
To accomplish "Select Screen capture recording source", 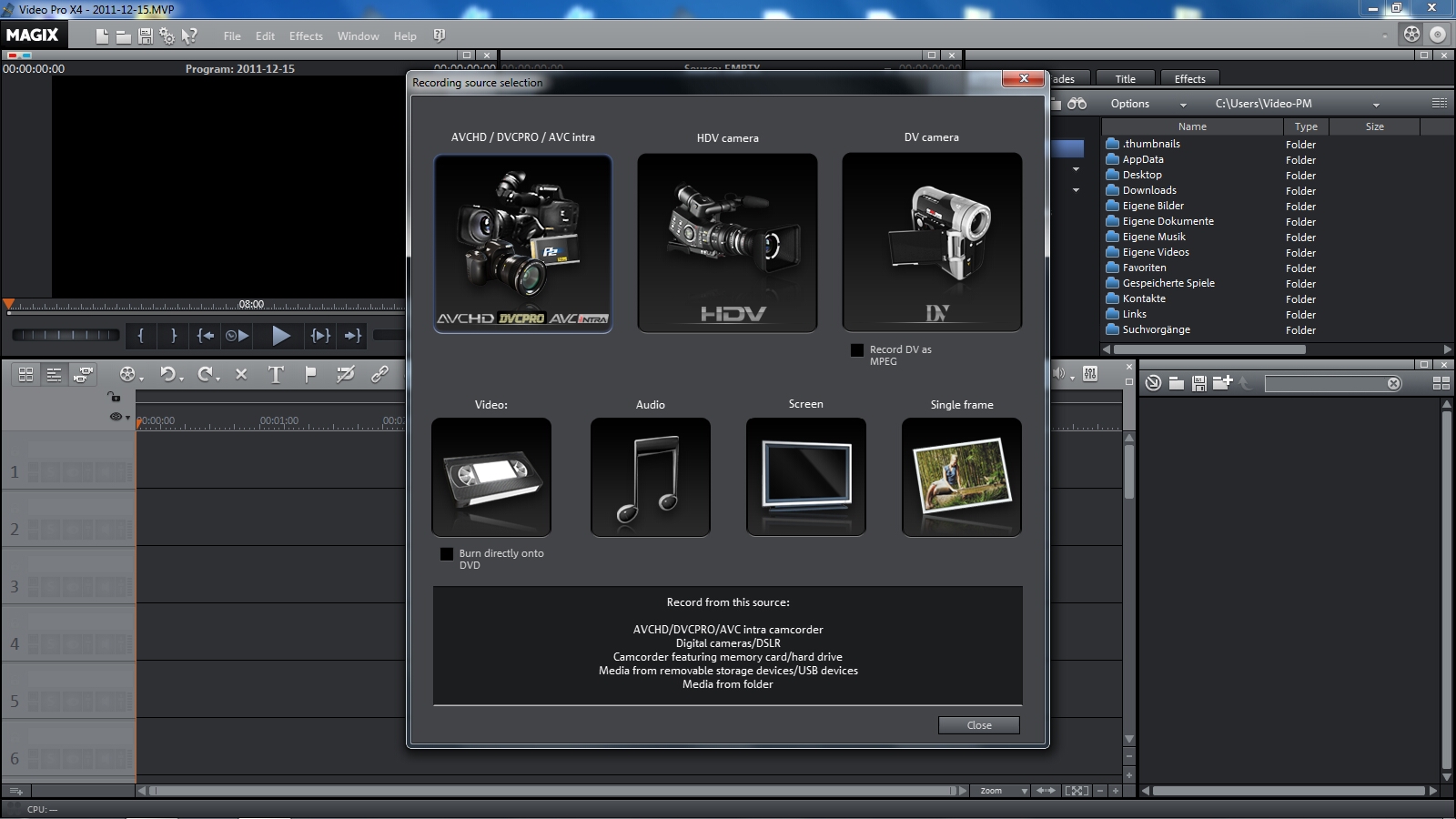I will click(806, 478).
